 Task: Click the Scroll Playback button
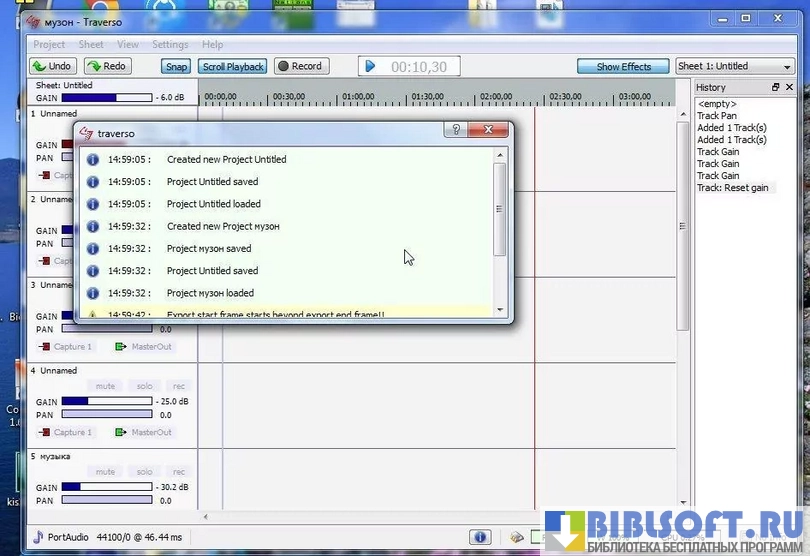tap(232, 67)
